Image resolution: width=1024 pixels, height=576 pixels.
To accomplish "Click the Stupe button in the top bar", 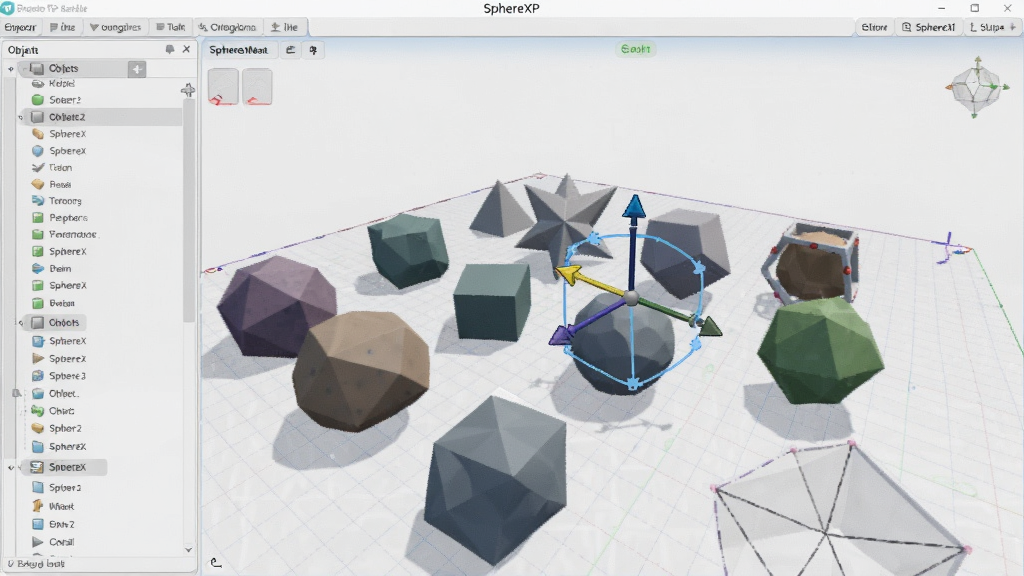I will pos(993,27).
